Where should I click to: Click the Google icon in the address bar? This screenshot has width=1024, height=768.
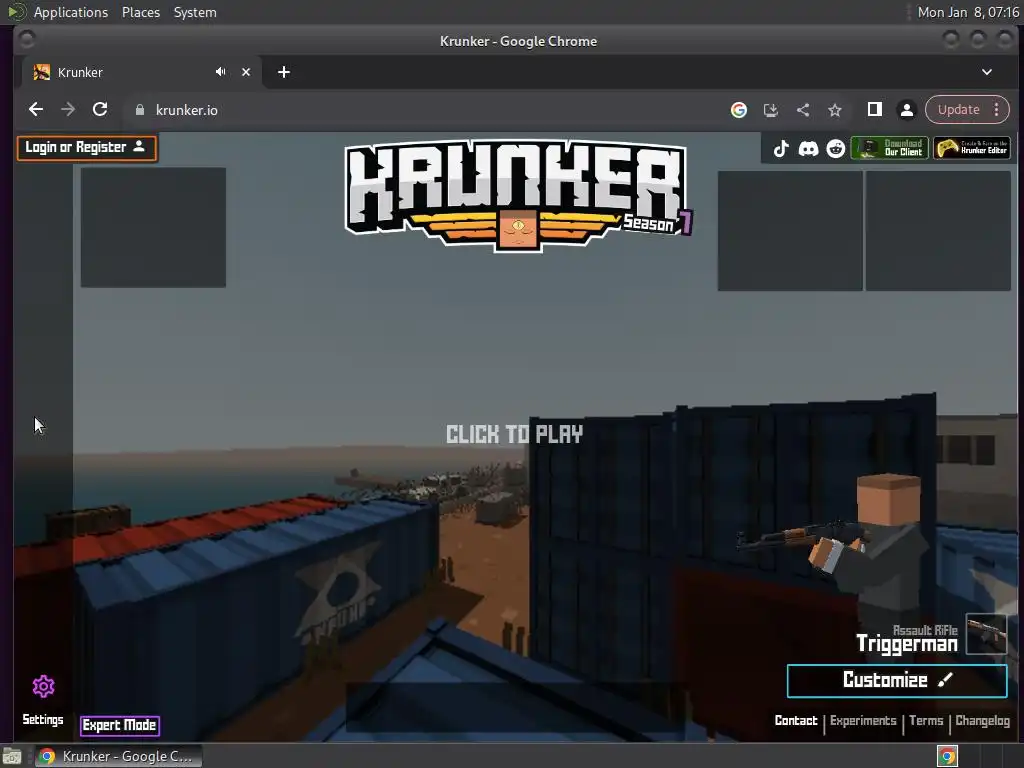pyautogui.click(x=739, y=110)
